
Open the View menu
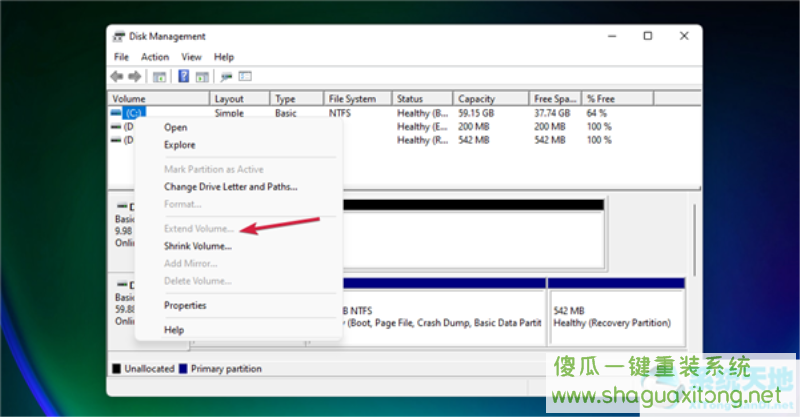click(191, 57)
